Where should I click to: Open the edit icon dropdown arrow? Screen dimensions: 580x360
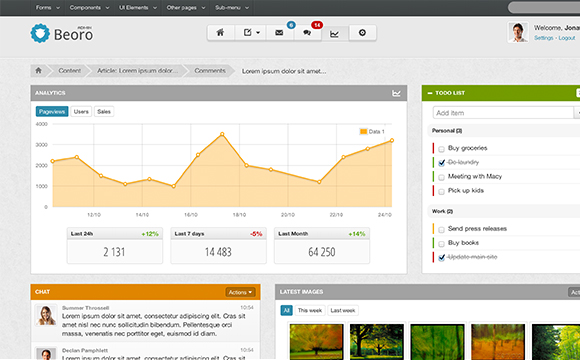[x=258, y=33]
